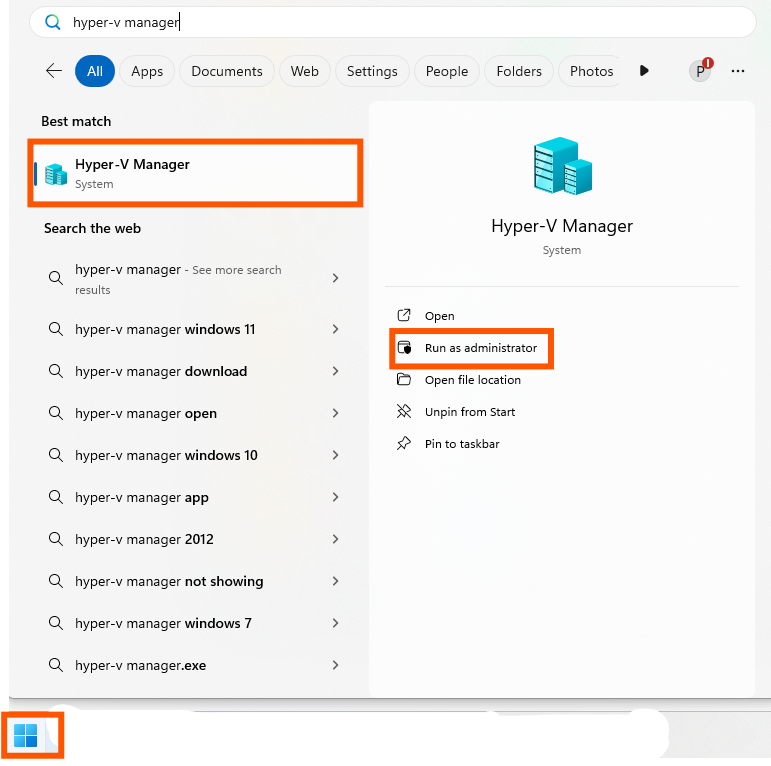The image size is (771, 766).
Task: Click search icon beside 'hyper-v manager windows 10'
Action: tap(56, 455)
